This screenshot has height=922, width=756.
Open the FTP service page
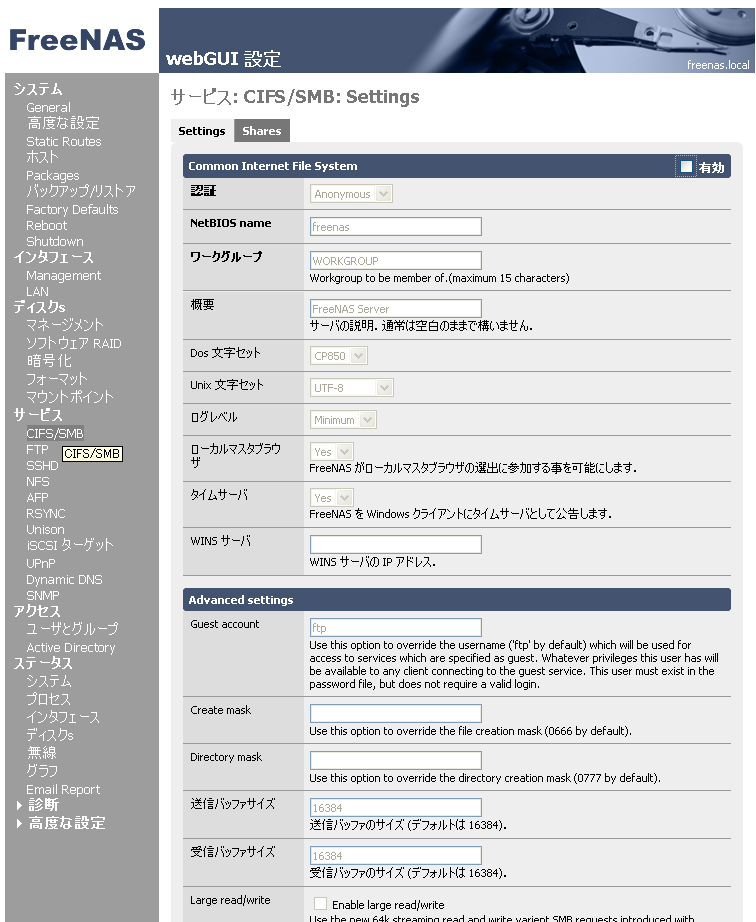(37, 449)
